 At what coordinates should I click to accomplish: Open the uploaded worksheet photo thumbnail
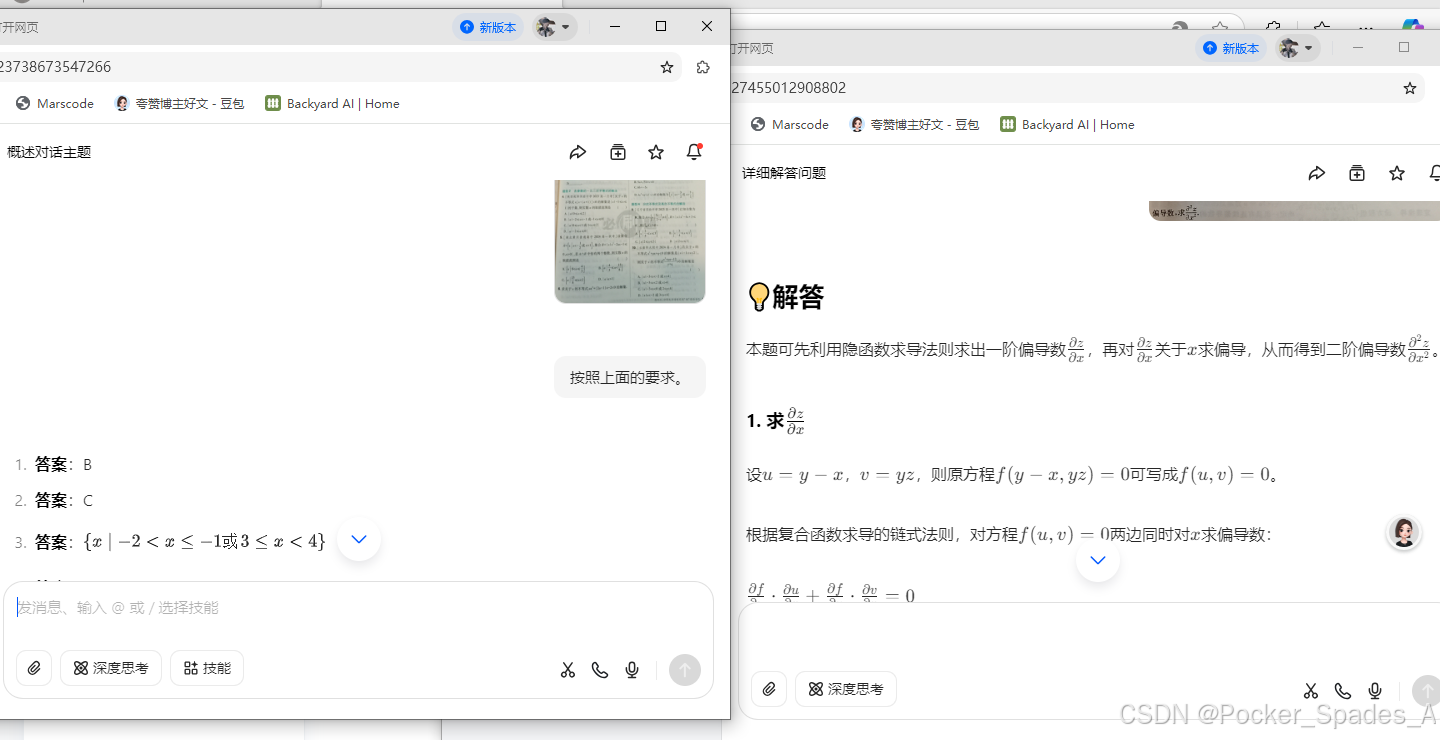(630, 241)
